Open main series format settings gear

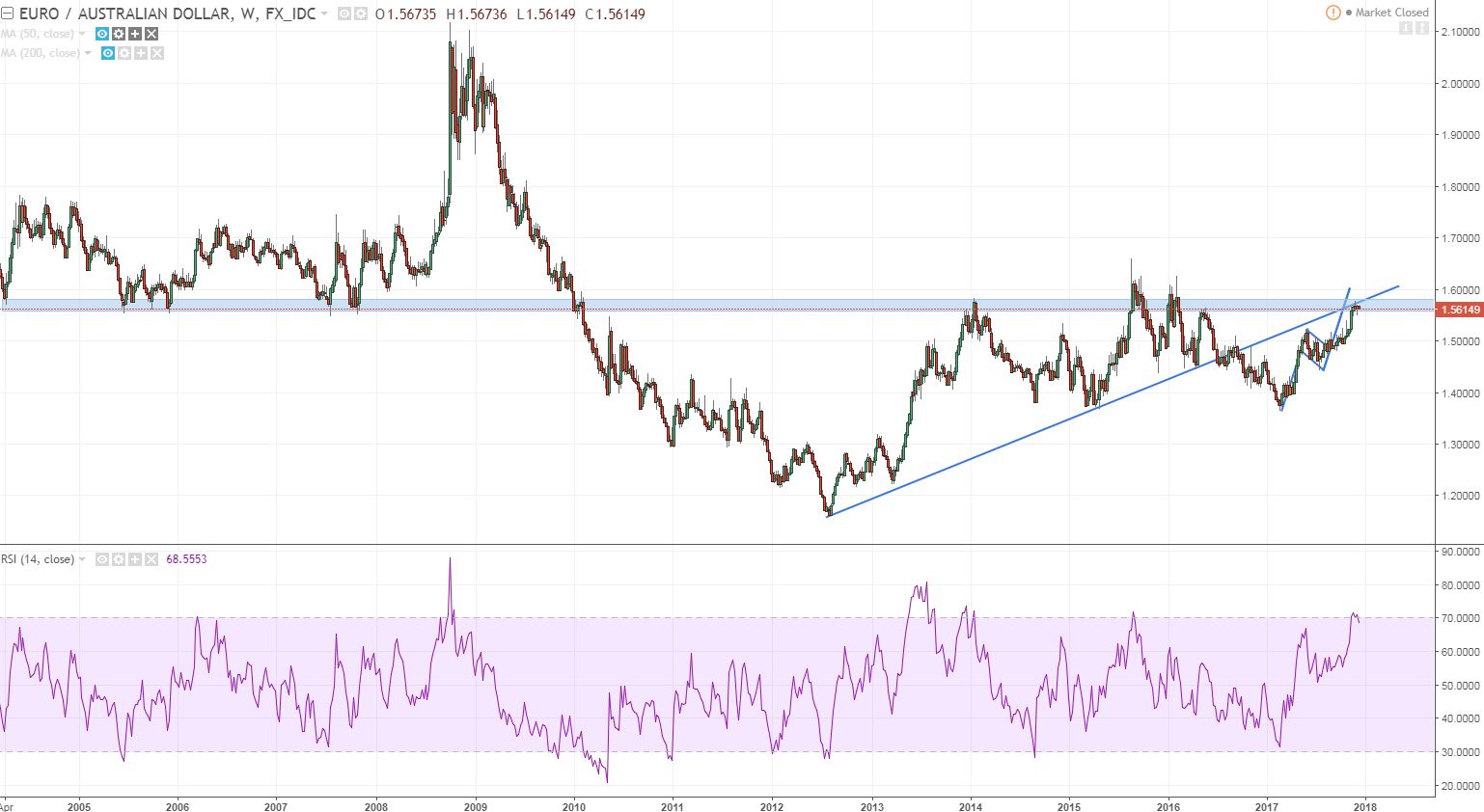[360, 14]
